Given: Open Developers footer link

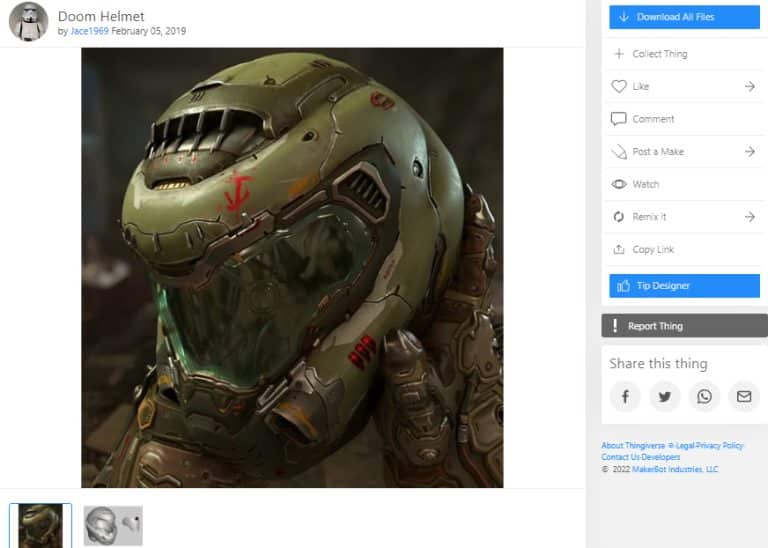Looking at the screenshot, I should [660, 457].
